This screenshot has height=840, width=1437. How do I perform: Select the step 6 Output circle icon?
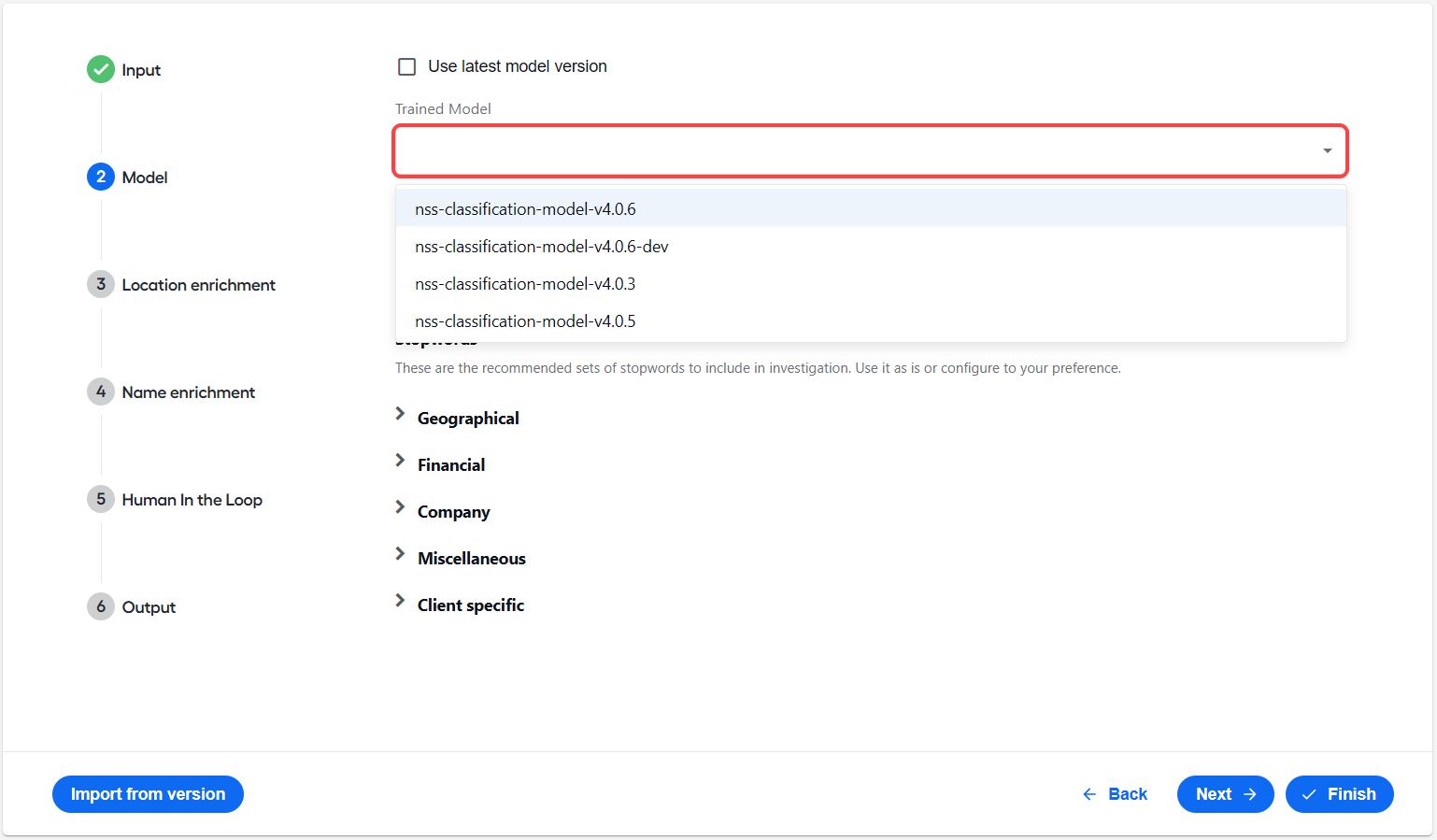click(x=101, y=606)
